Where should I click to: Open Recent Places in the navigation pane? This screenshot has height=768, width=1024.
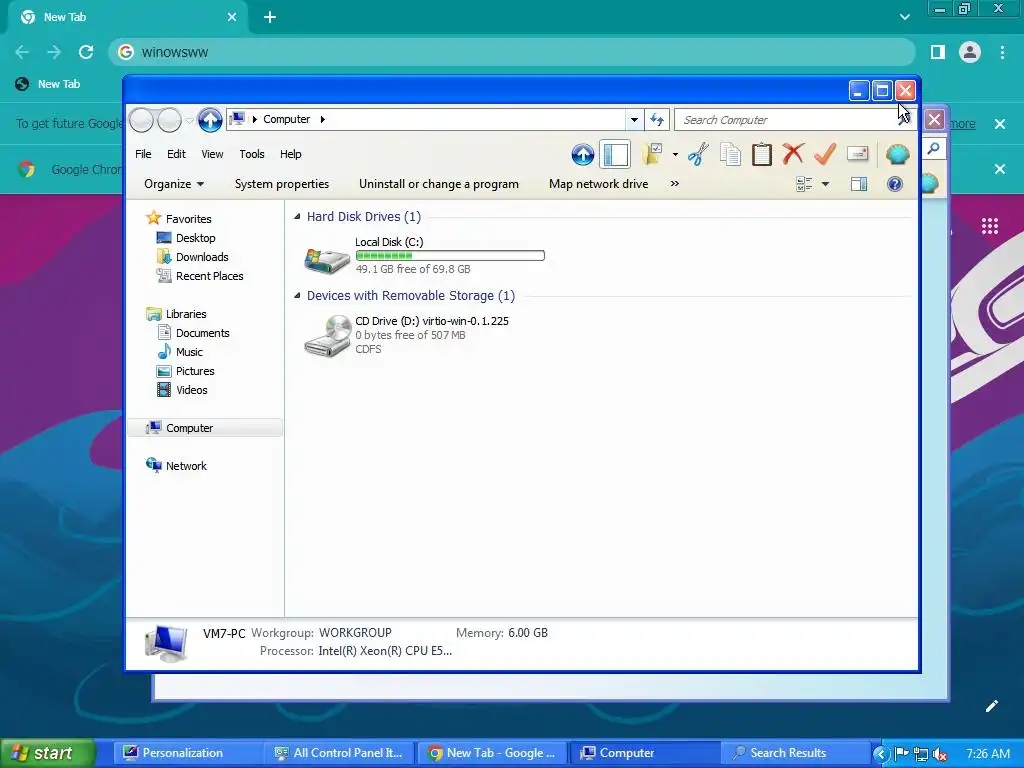(x=209, y=276)
